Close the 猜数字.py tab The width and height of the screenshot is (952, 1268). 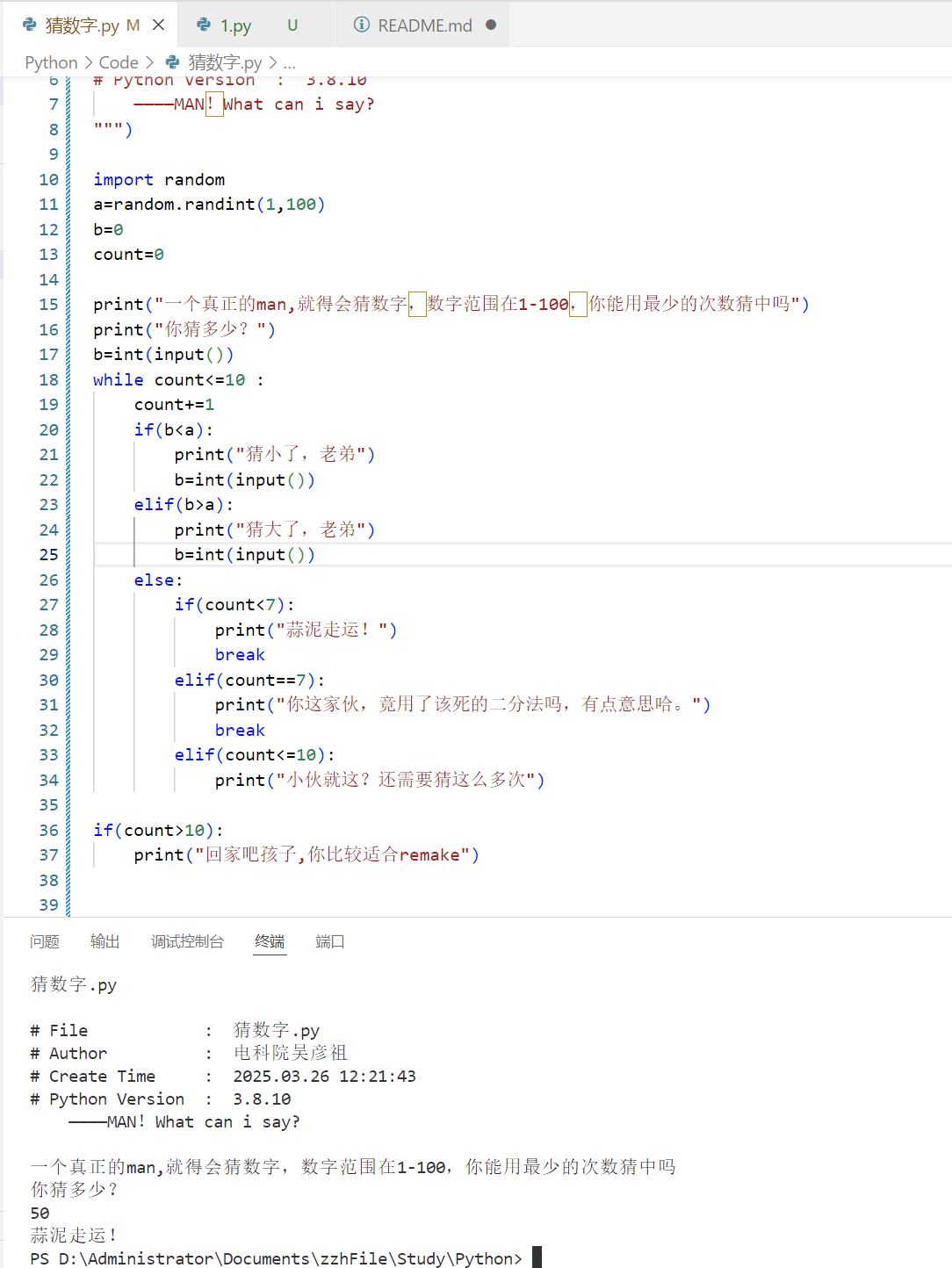point(159,25)
